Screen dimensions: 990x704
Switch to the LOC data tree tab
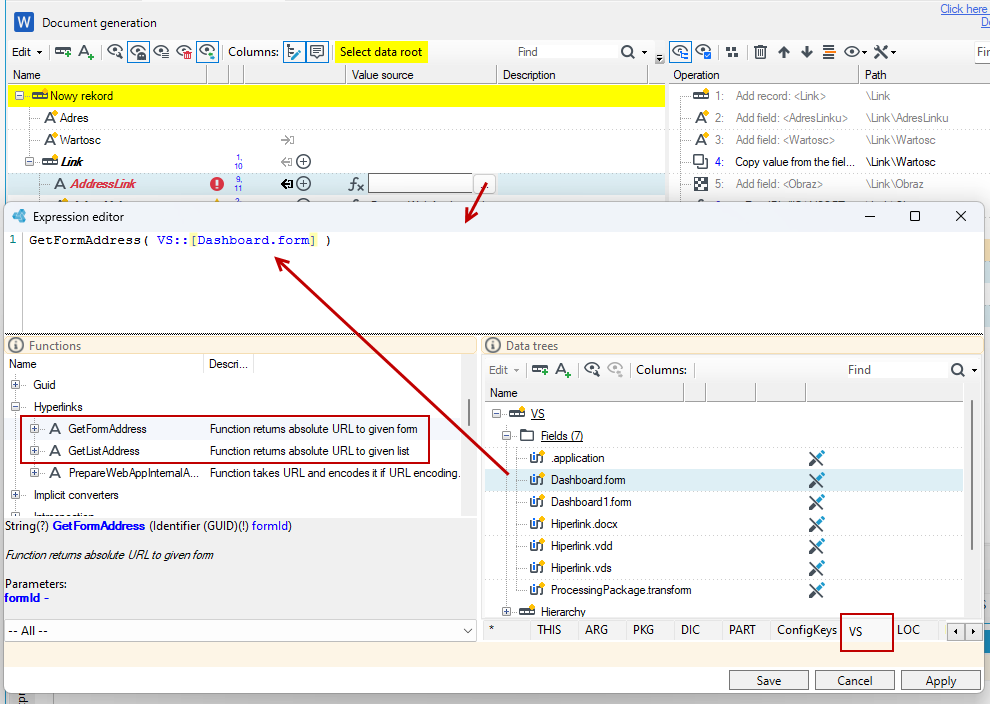908,630
